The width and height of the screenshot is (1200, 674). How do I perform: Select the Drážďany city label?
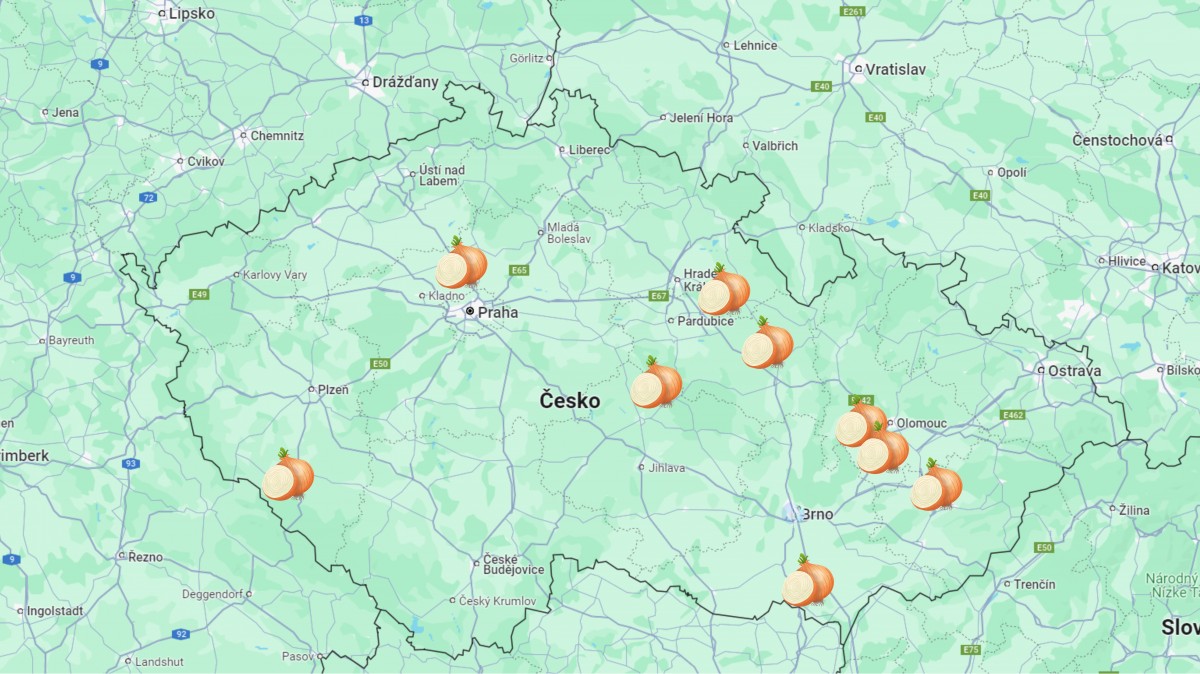click(x=405, y=82)
